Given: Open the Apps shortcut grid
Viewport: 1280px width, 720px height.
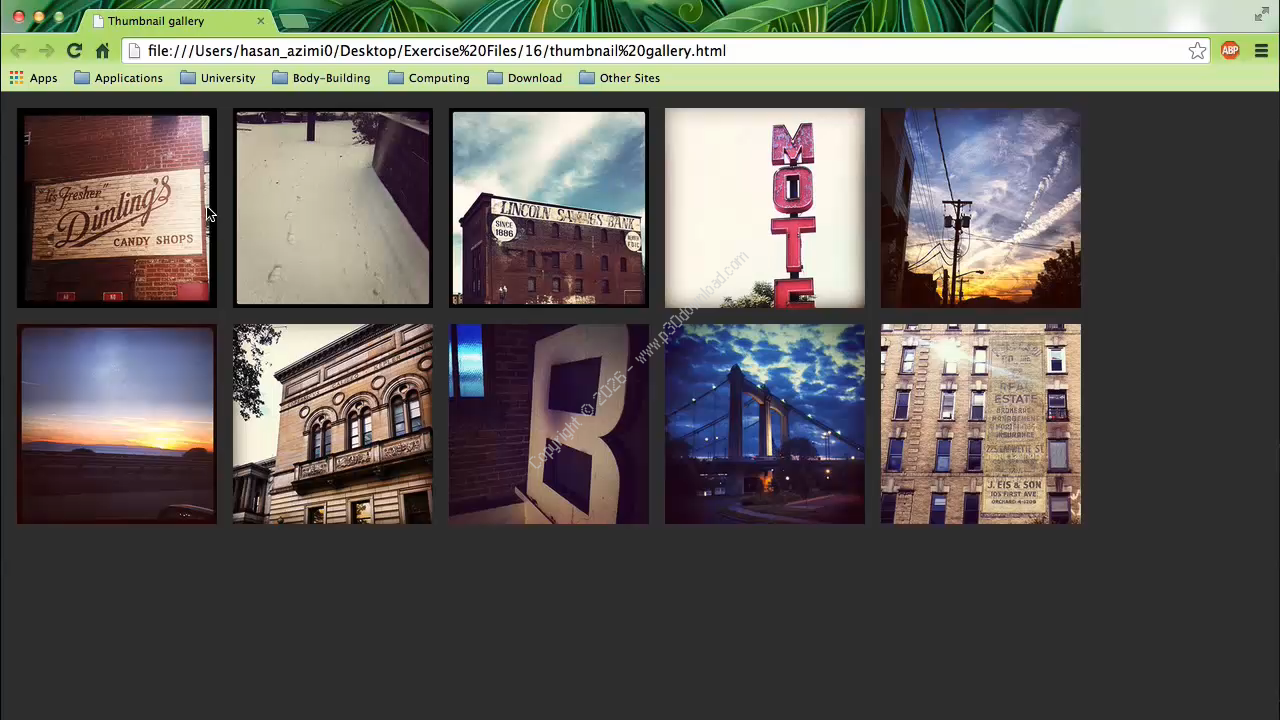Looking at the screenshot, I should point(33,78).
